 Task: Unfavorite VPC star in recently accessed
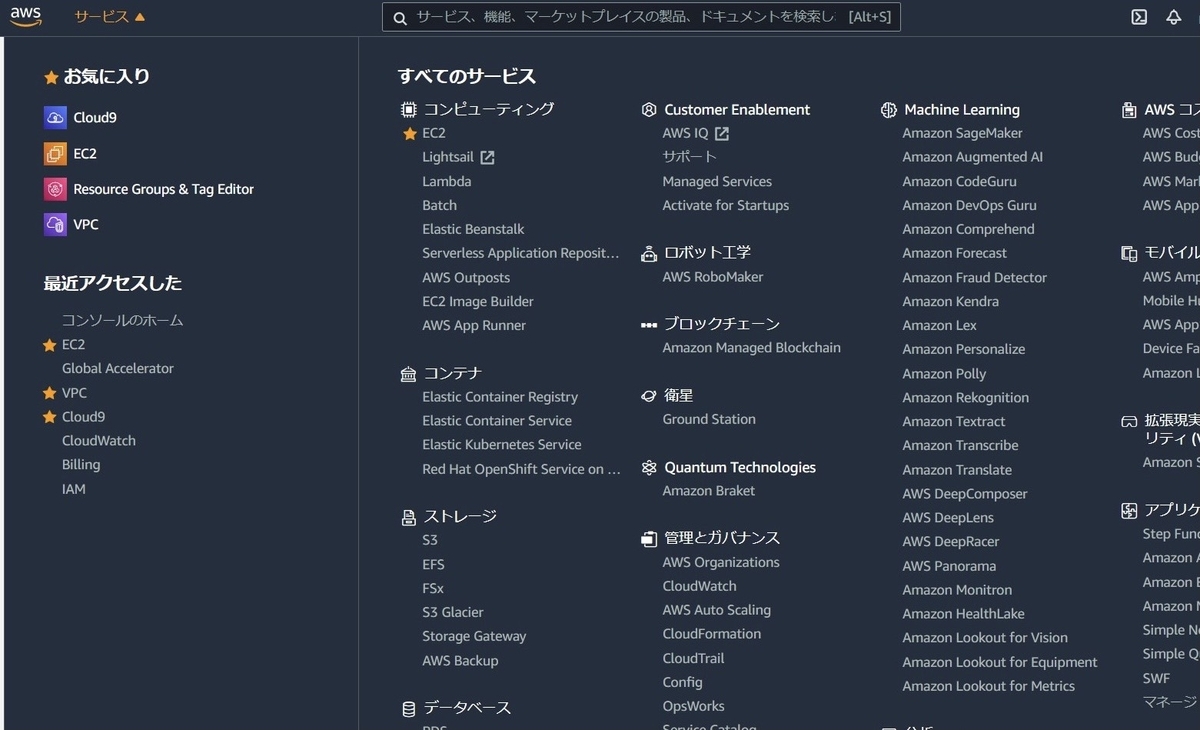(49, 393)
